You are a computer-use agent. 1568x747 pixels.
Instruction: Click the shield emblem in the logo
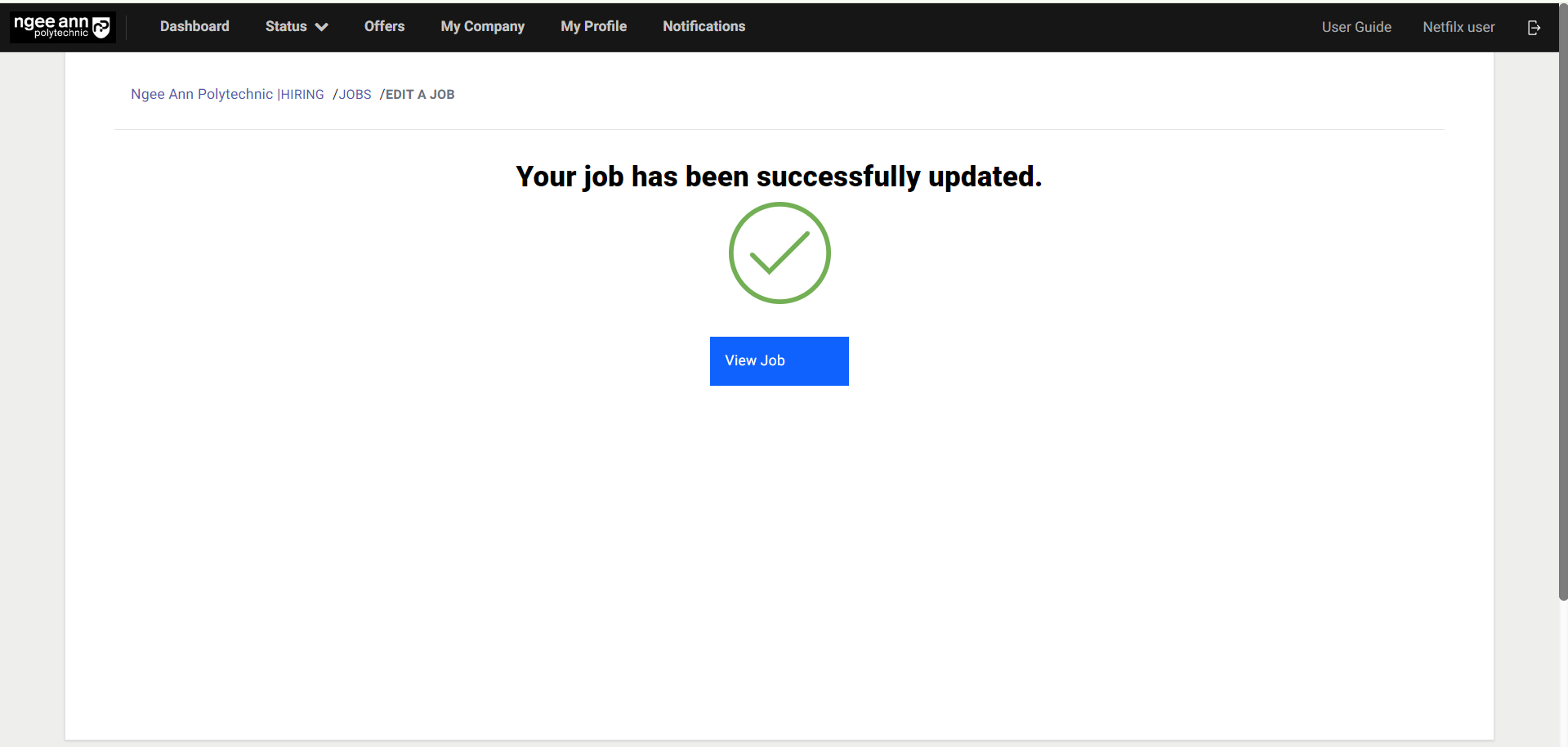(x=101, y=28)
